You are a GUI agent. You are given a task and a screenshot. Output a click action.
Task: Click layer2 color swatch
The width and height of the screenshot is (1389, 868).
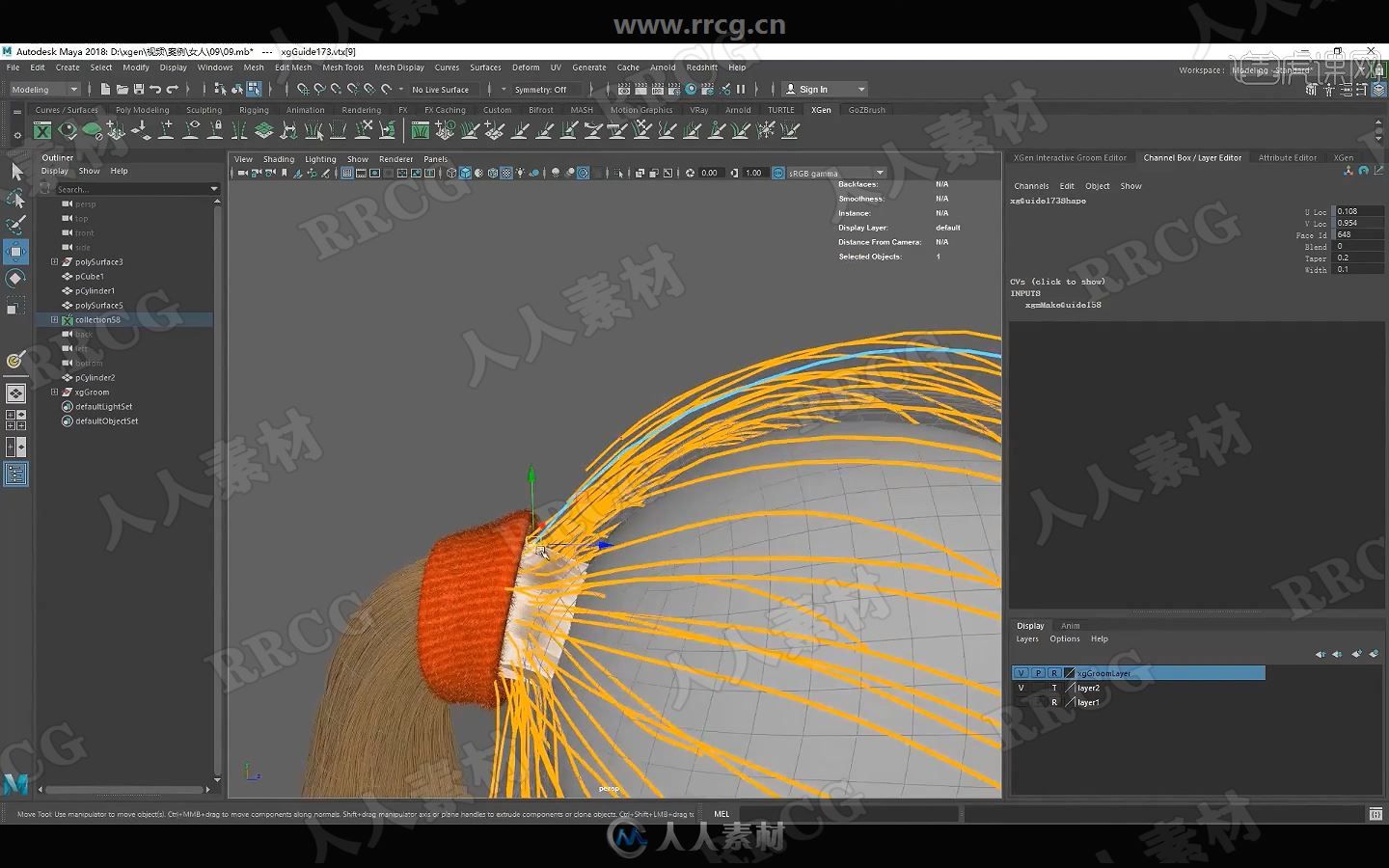(x=1069, y=688)
